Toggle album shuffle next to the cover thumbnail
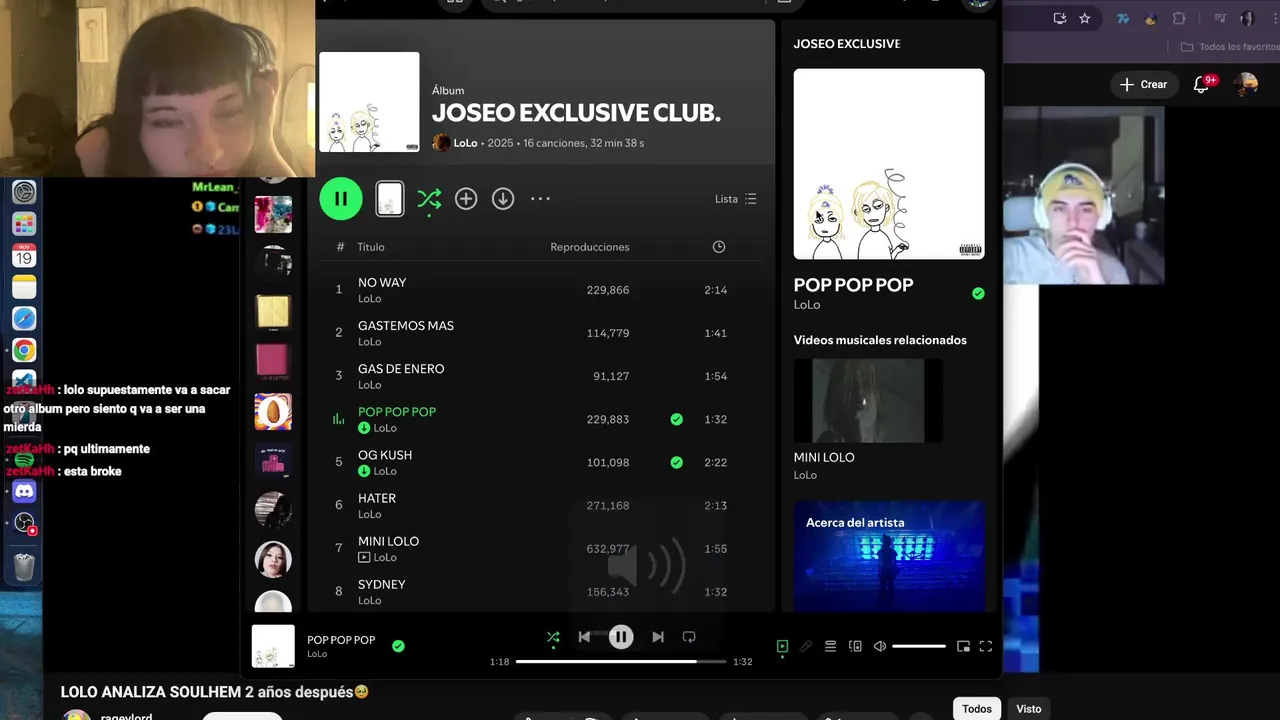Screen dimensions: 1280x720 pos(429,198)
